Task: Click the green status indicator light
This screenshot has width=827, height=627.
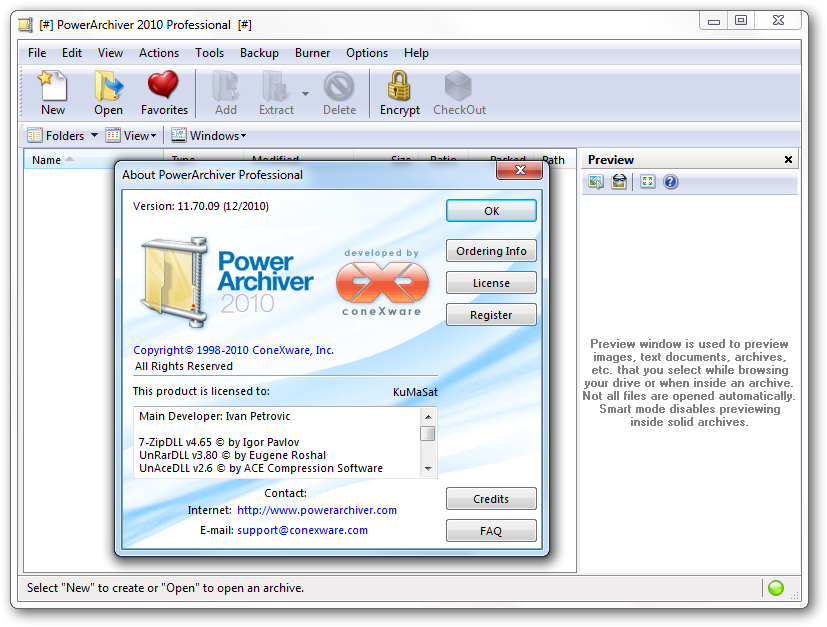Action: (x=776, y=587)
